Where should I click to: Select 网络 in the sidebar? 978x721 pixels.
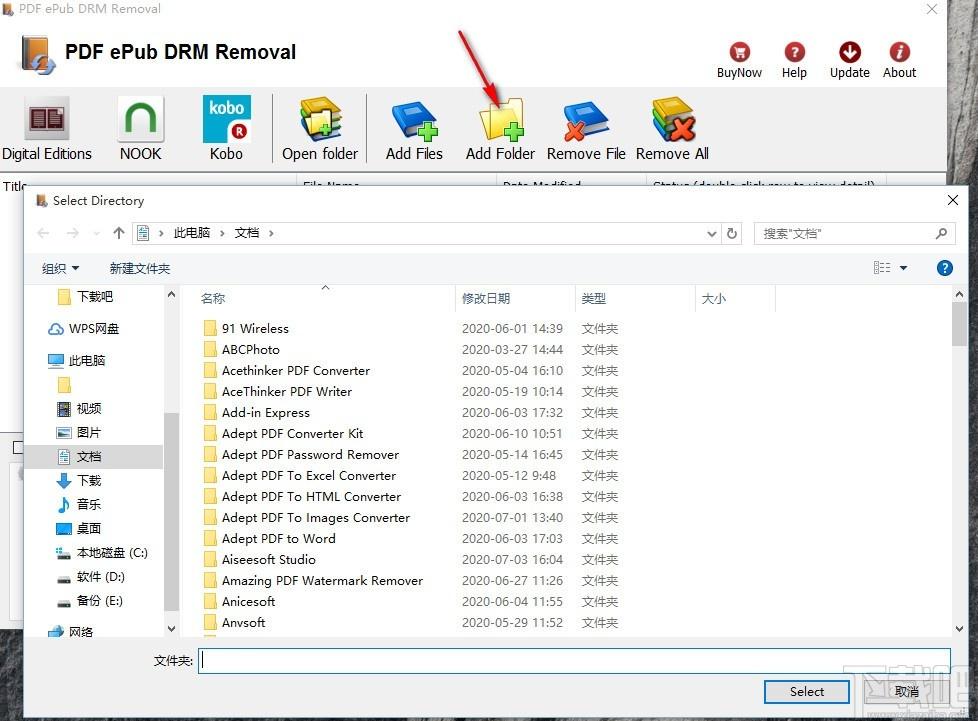[70, 631]
